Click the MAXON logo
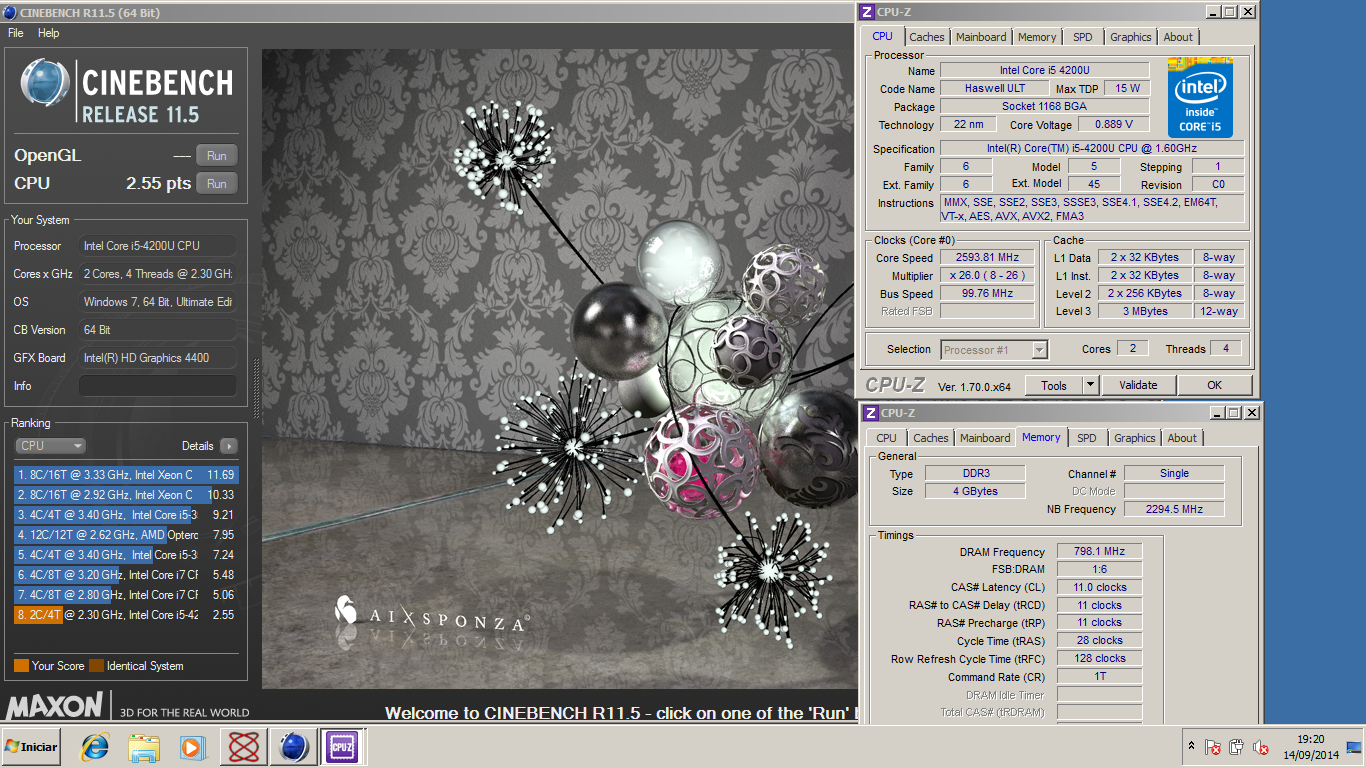This screenshot has width=1366, height=768. (55, 706)
